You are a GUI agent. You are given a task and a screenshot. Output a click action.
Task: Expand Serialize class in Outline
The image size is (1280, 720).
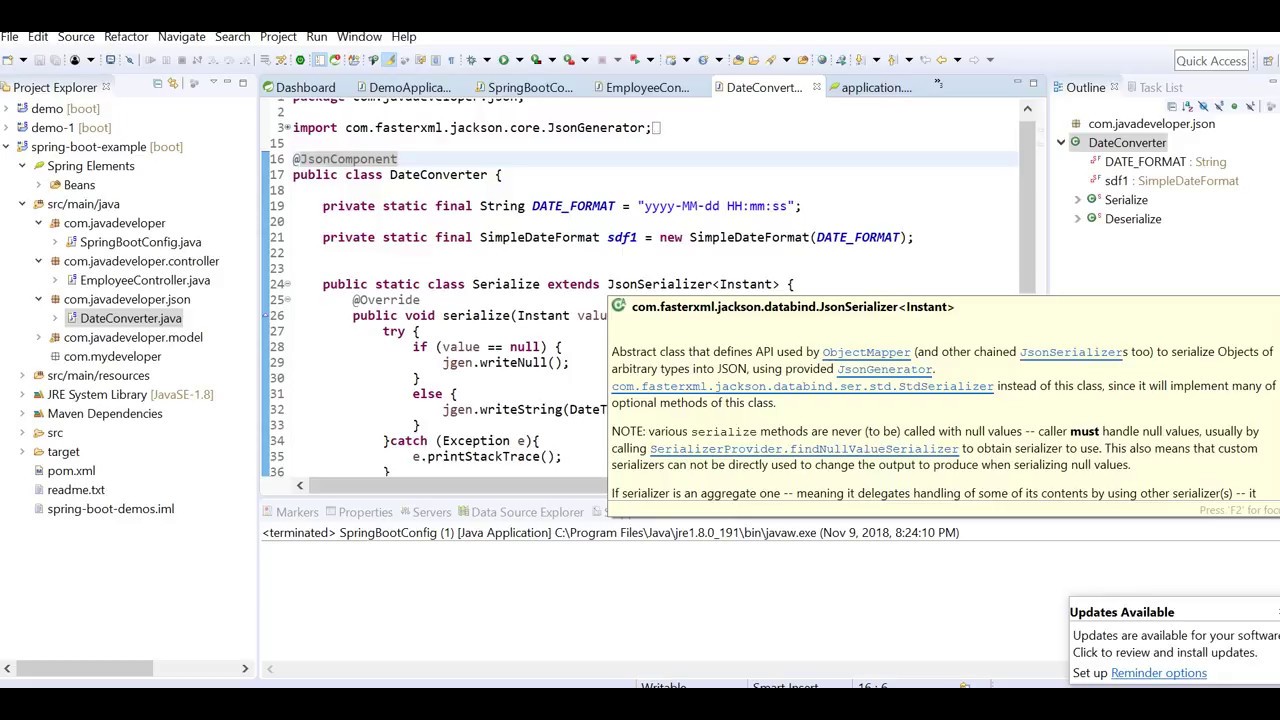[x=1077, y=200]
